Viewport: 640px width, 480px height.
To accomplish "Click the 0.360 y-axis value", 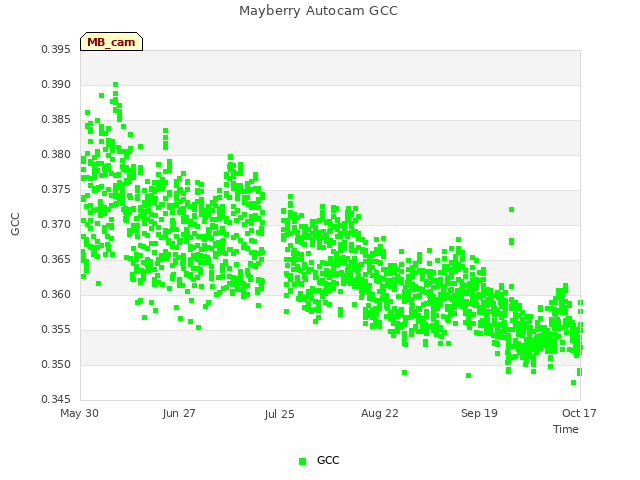I will tap(56, 295).
